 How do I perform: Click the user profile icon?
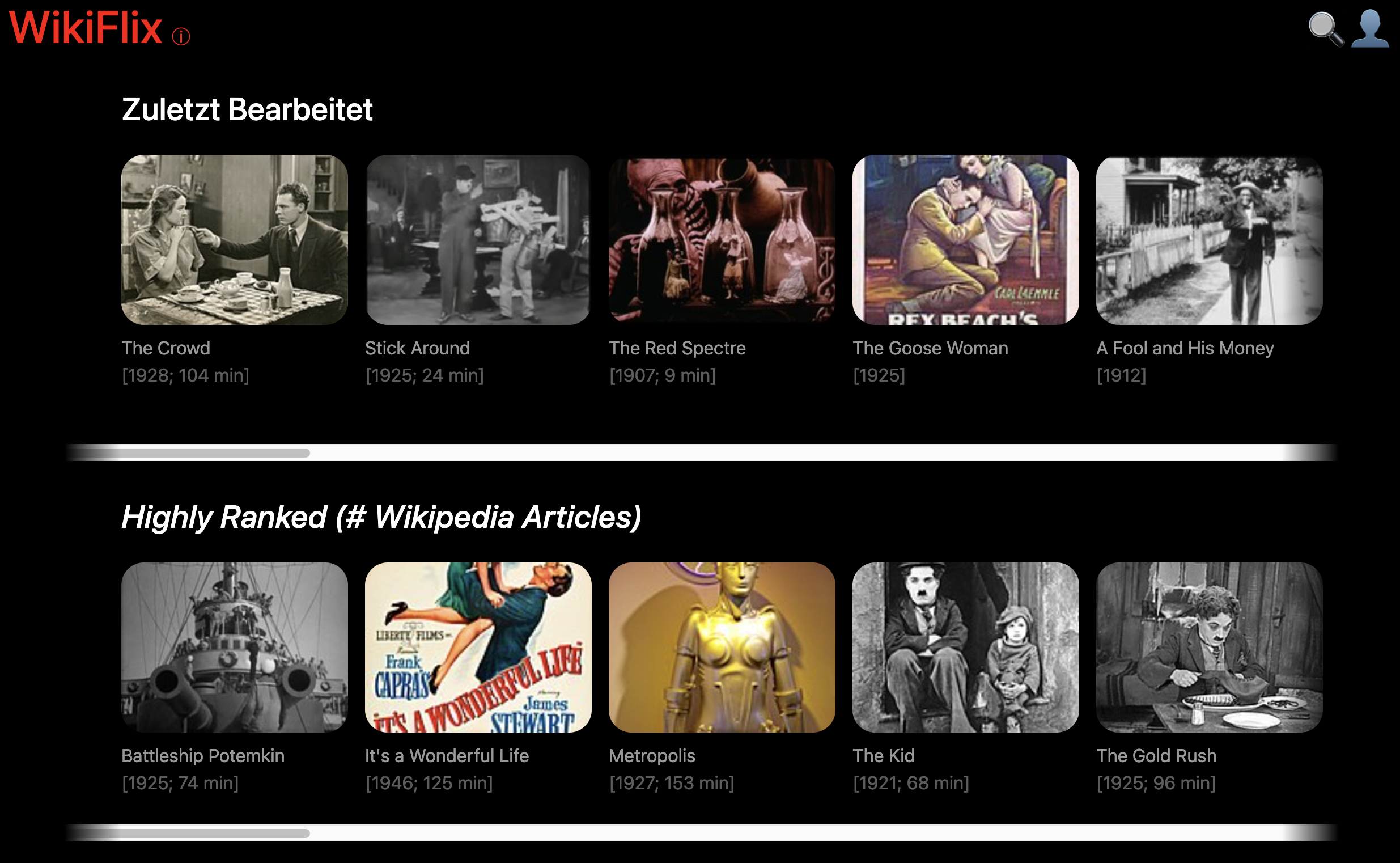click(x=1371, y=28)
